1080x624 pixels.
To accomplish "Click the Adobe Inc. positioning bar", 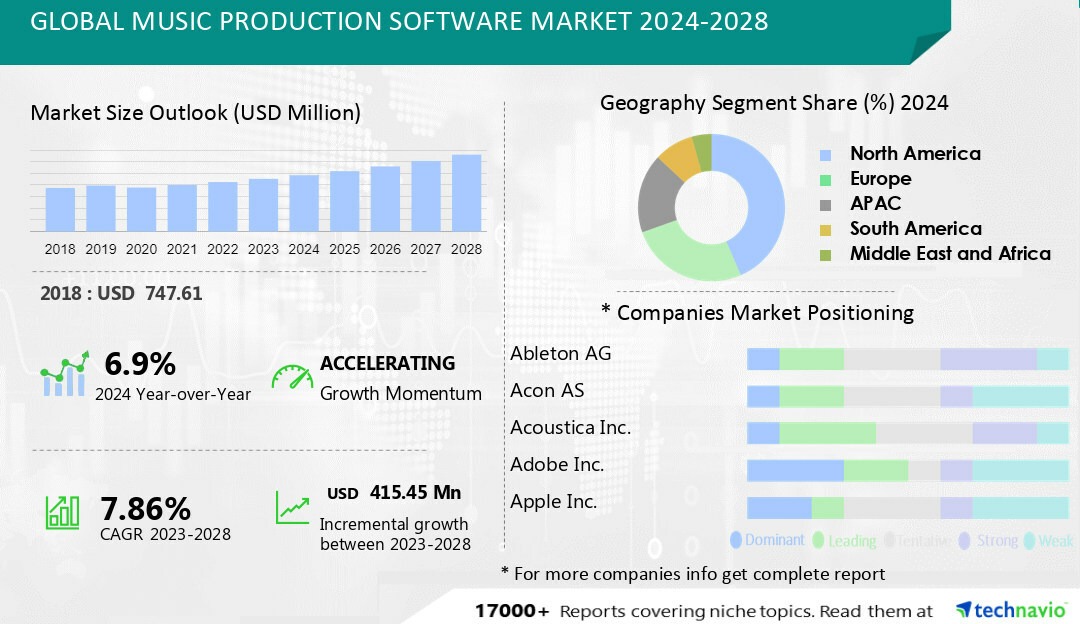I will tap(907, 470).
